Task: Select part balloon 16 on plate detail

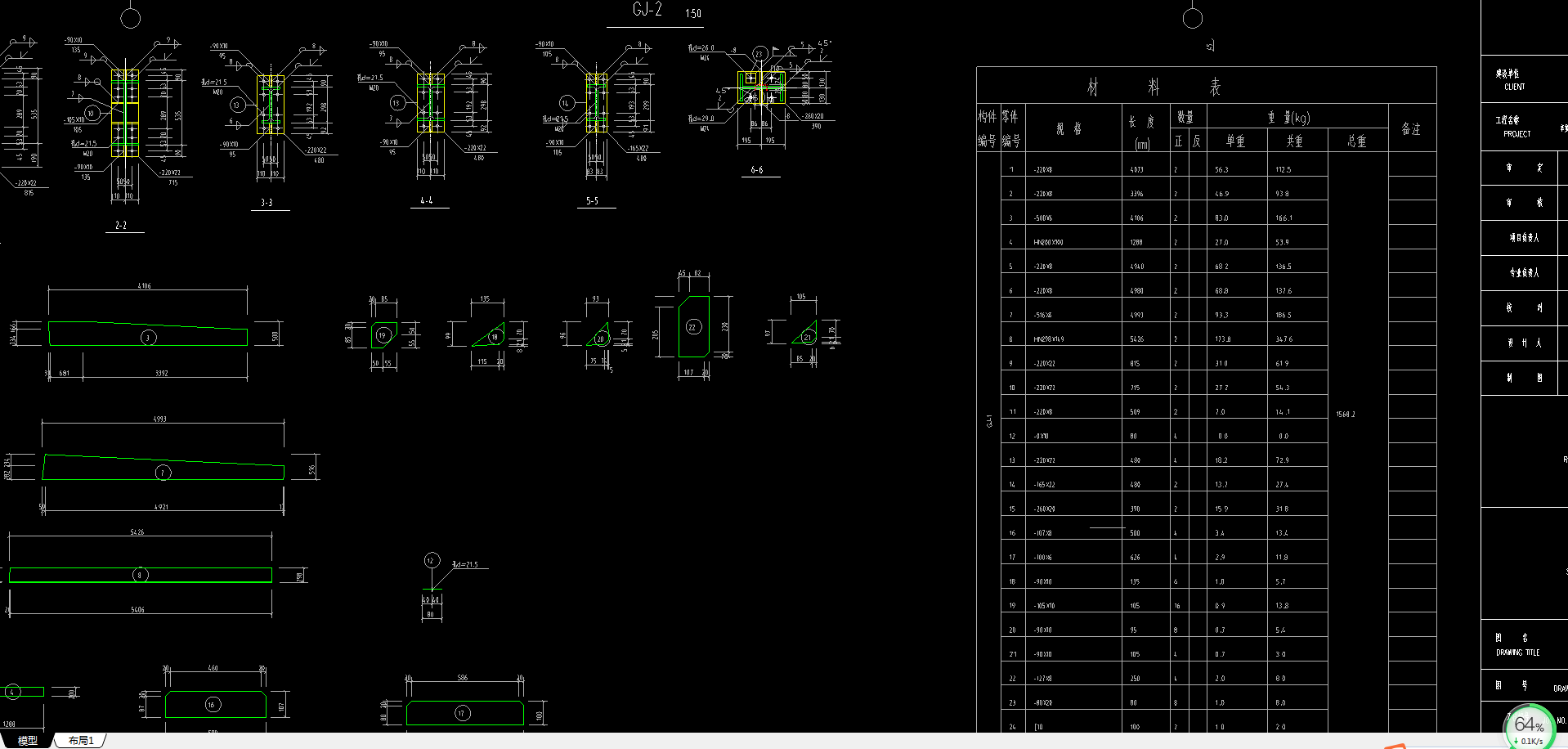Action: (x=212, y=704)
